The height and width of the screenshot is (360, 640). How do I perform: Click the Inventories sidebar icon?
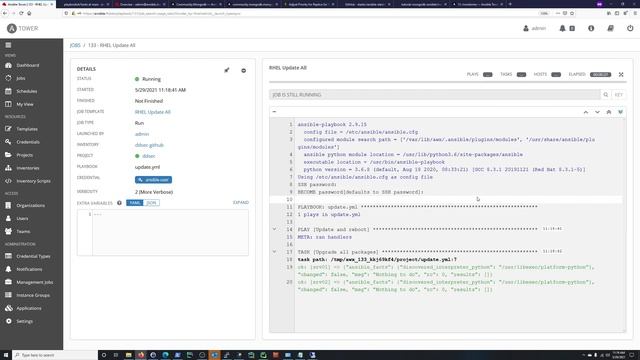[x=8, y=168]
